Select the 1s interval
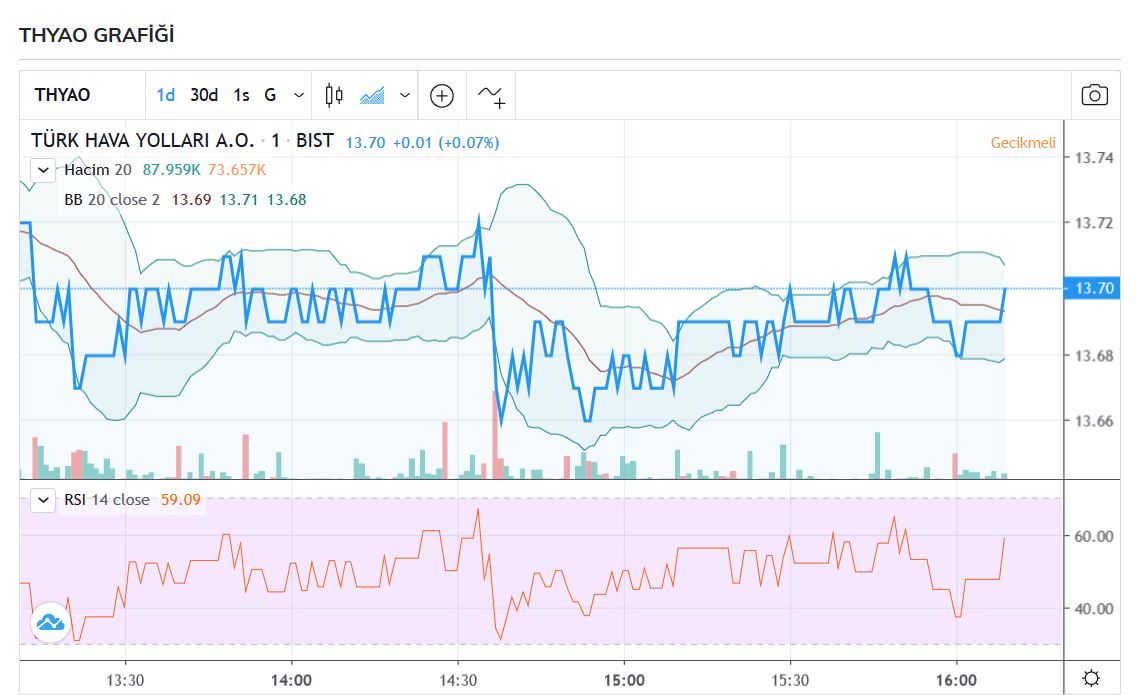 point(241,95)
